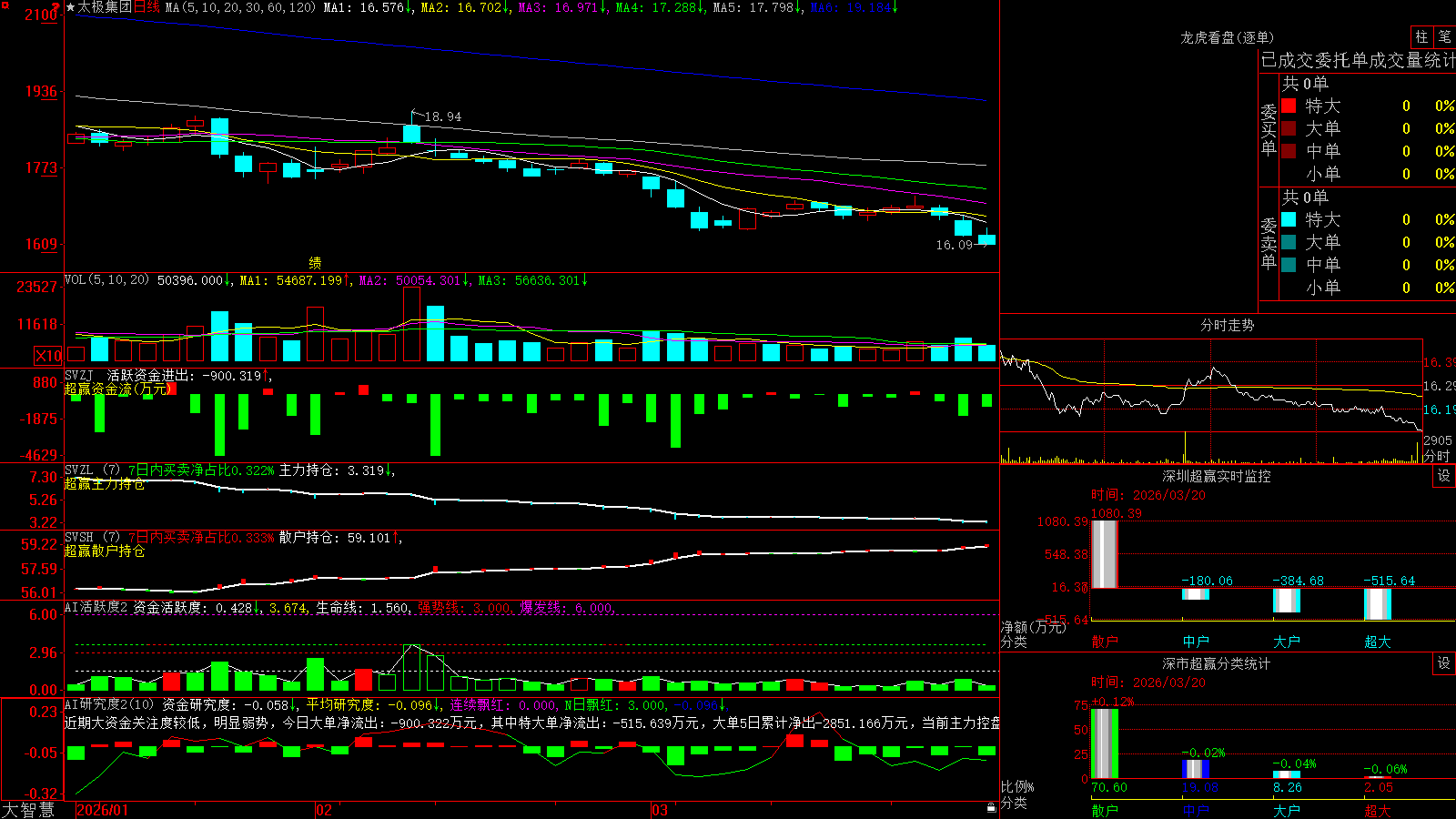Open MA(5,10,20,30,60,120) parameters
This screenshot has height=819, width=1456.
(240, 7)
